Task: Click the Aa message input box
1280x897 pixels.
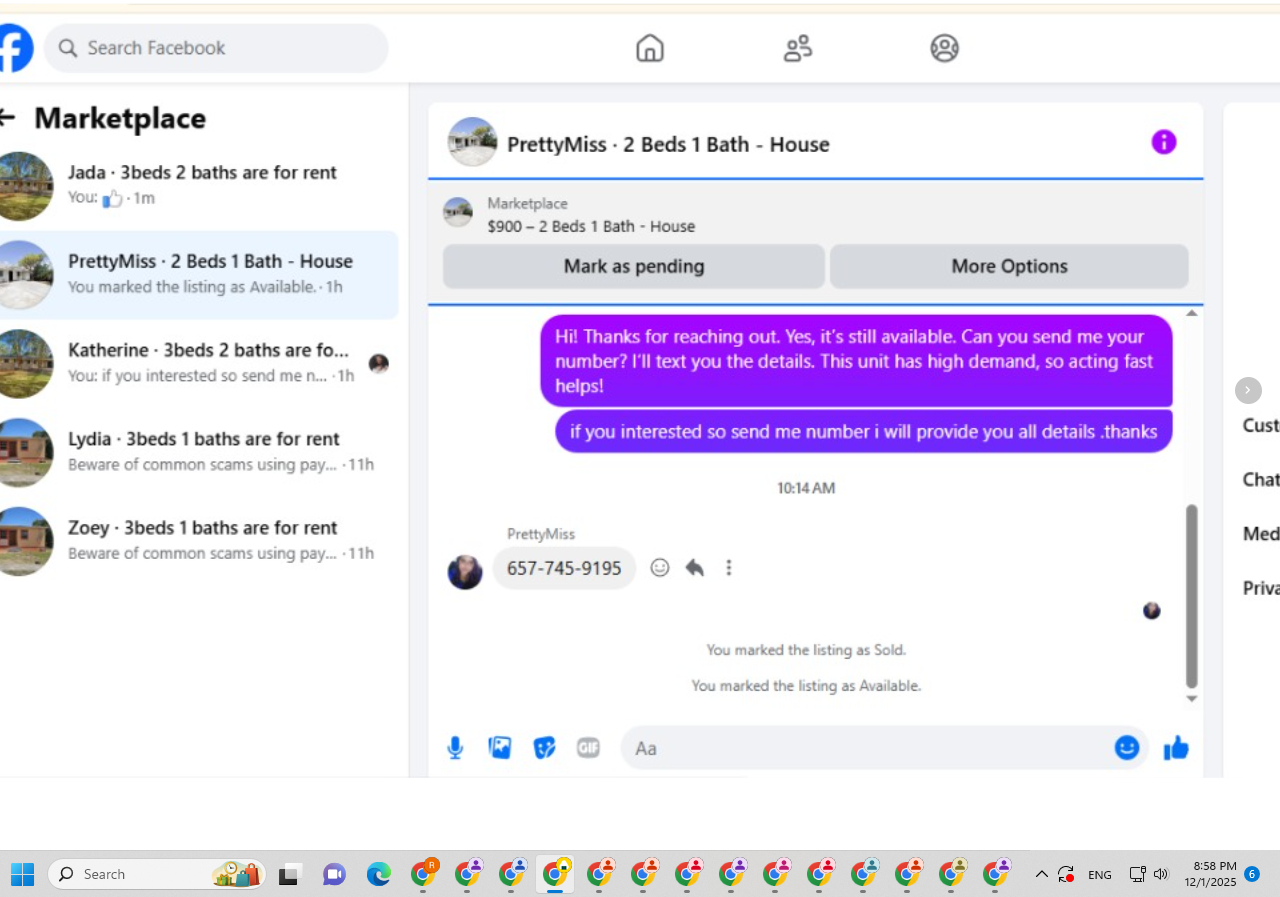Action: (864, 748)
